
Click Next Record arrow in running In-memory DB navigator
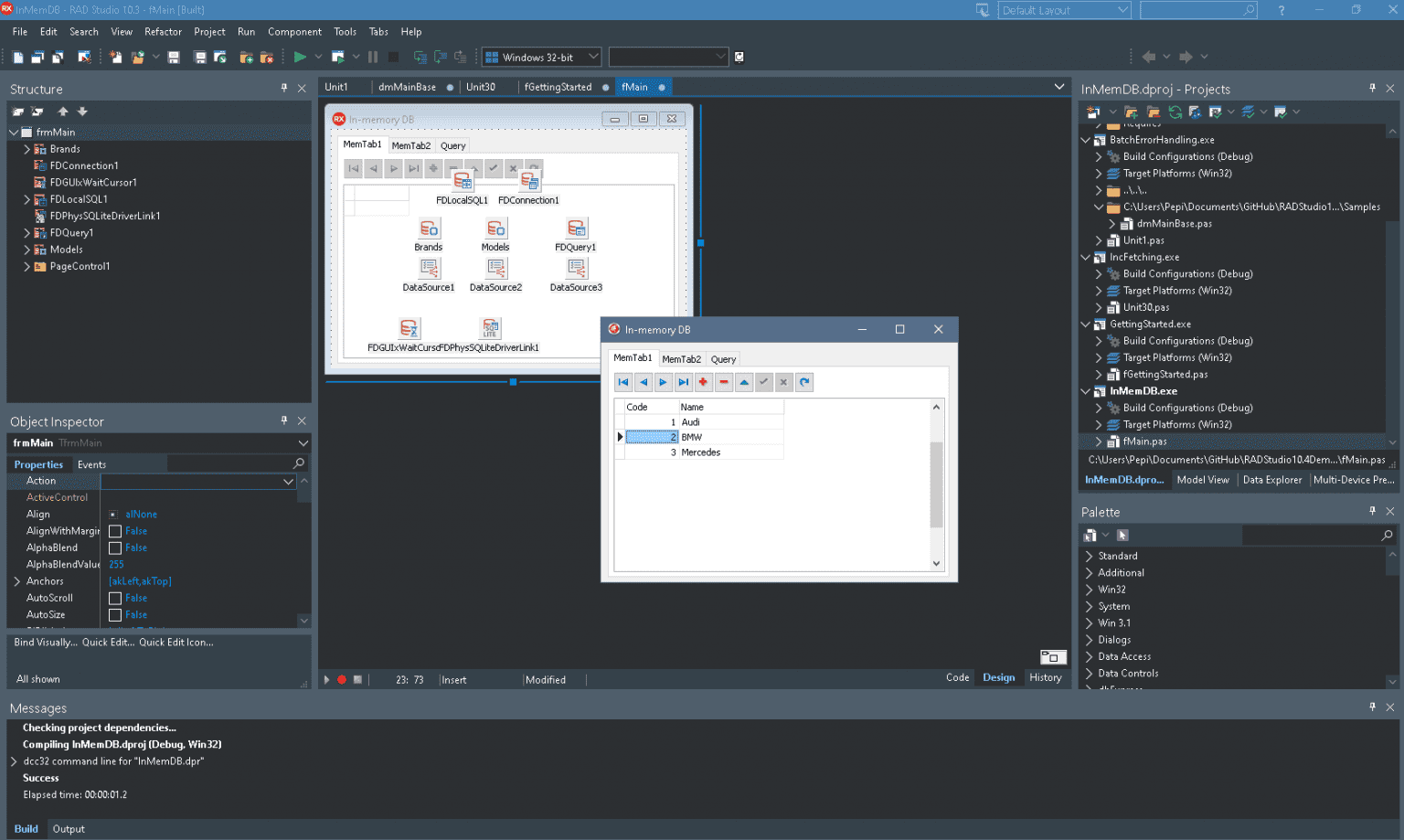(664, 382)
